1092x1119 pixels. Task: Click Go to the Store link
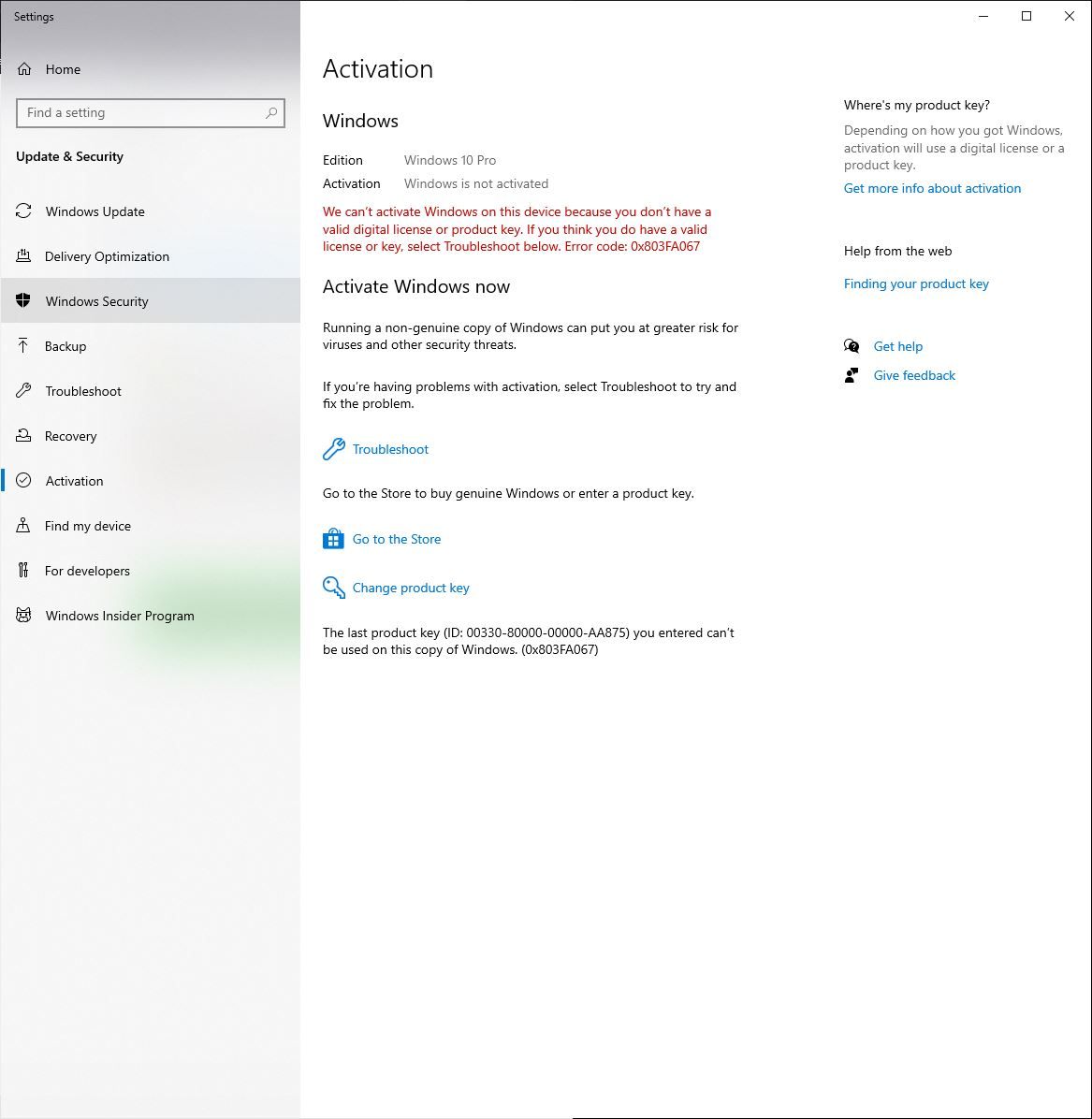click(x=397, y=539)
